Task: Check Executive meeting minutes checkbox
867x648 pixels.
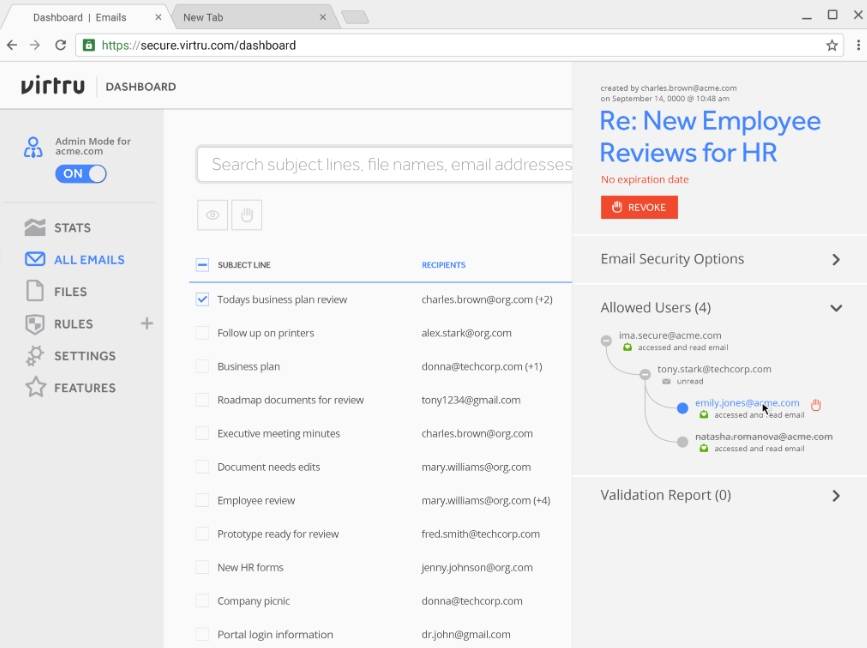Action: pyautogui.click(x=202, y=433)
